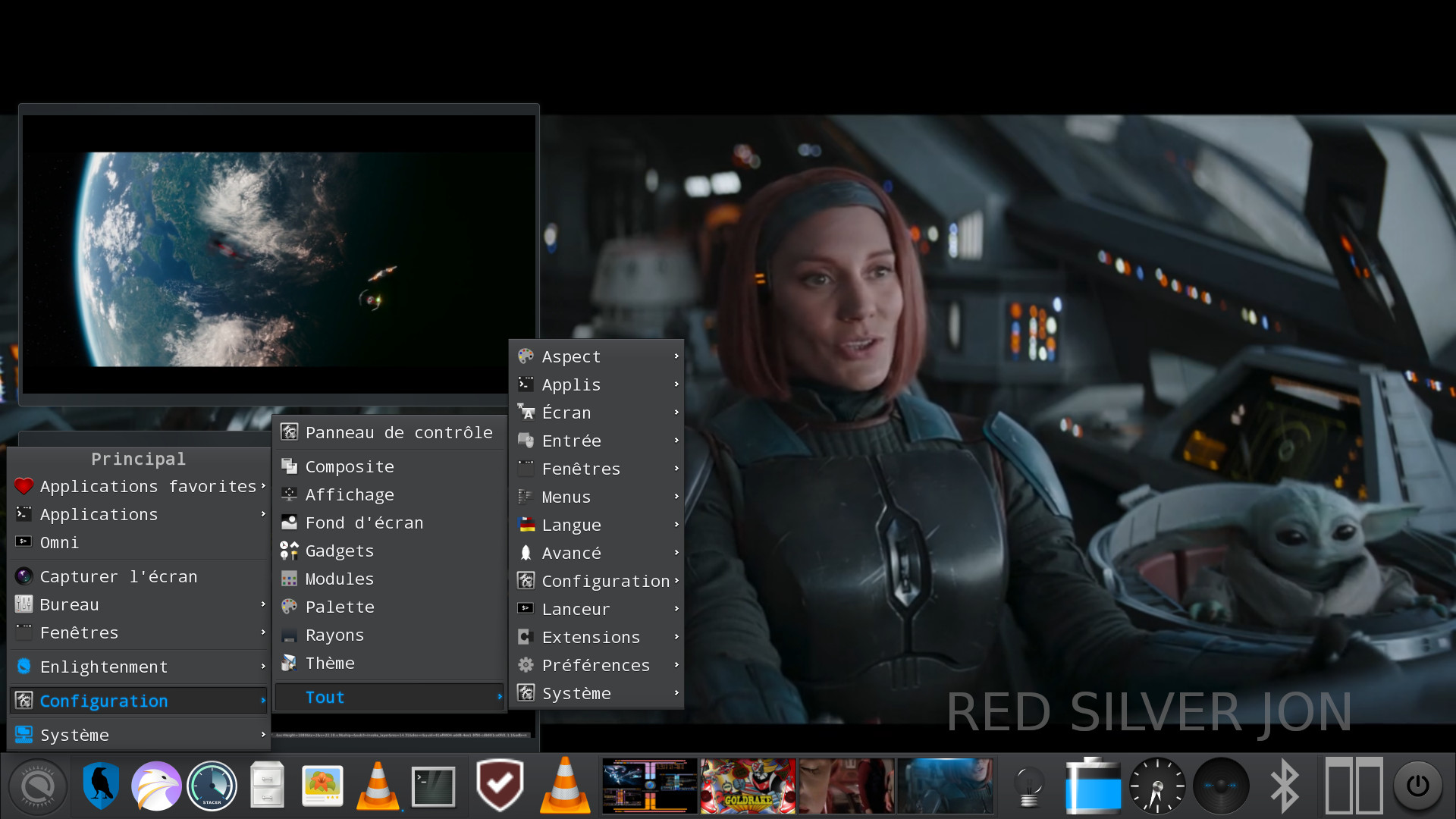
Task: Expand Configuration in the Tout submenu
Action: coord(597,581)
